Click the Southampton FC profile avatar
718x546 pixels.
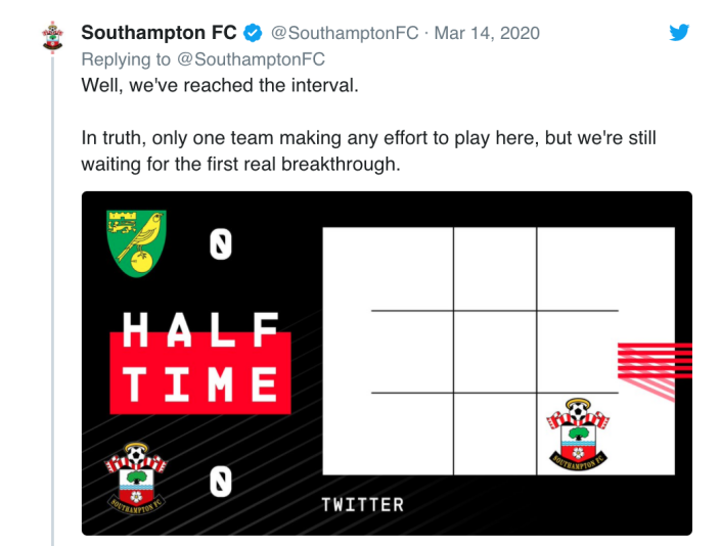point(53,36)
